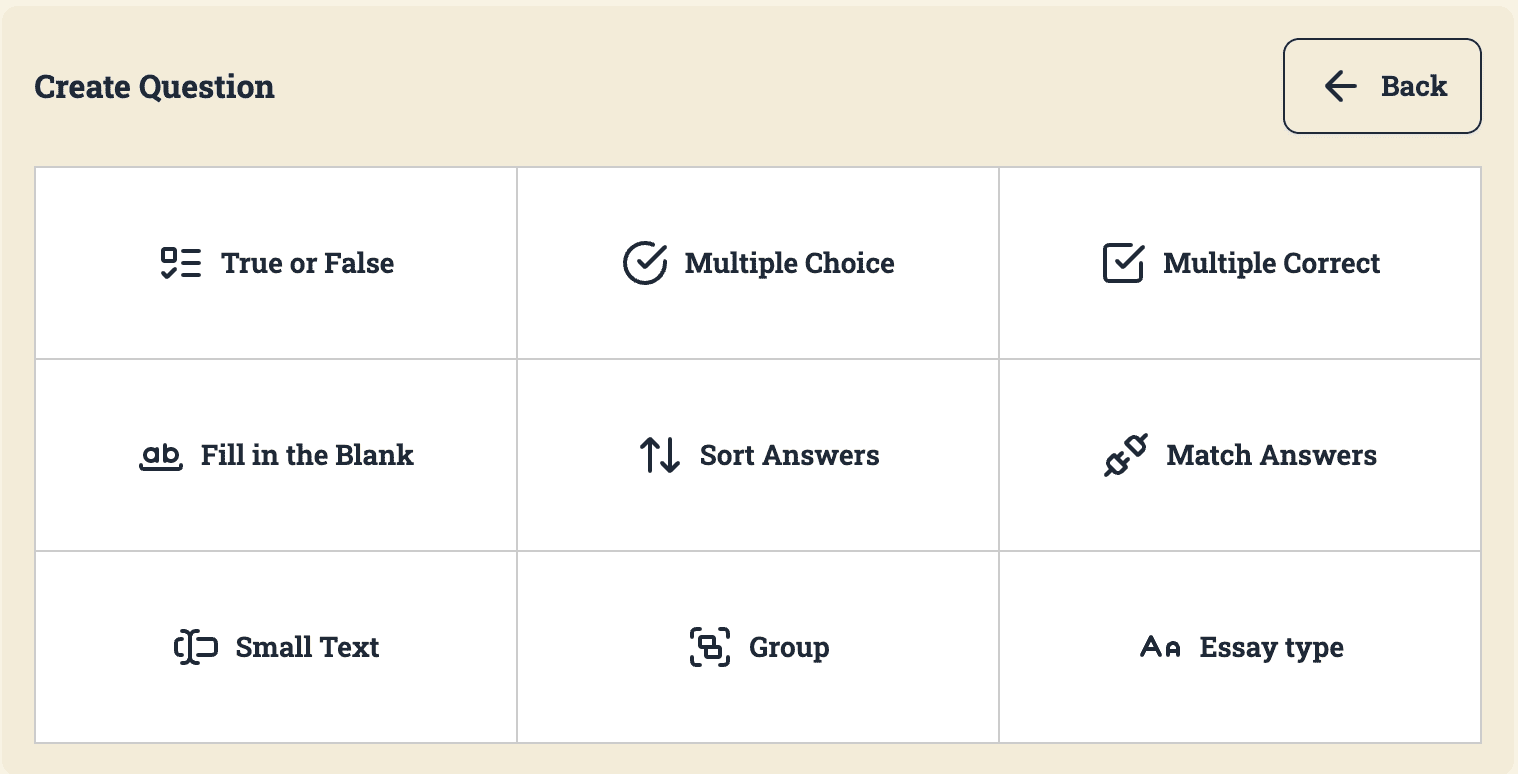The width and height of the screenshot is (1518, 774).
Task: Select the Multiple Choice label
Action: (790, 263)
